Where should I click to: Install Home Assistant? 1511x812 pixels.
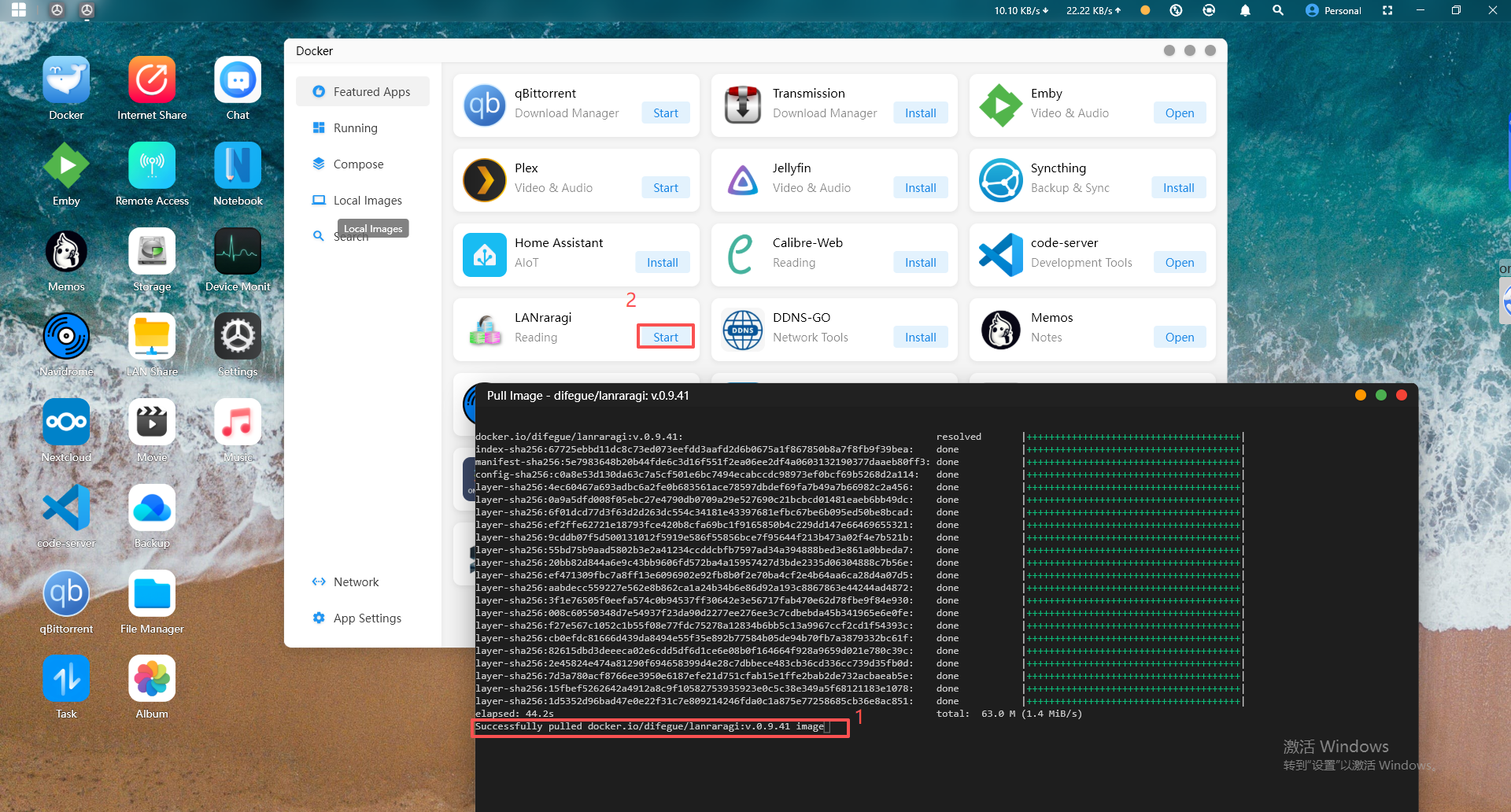662,262
